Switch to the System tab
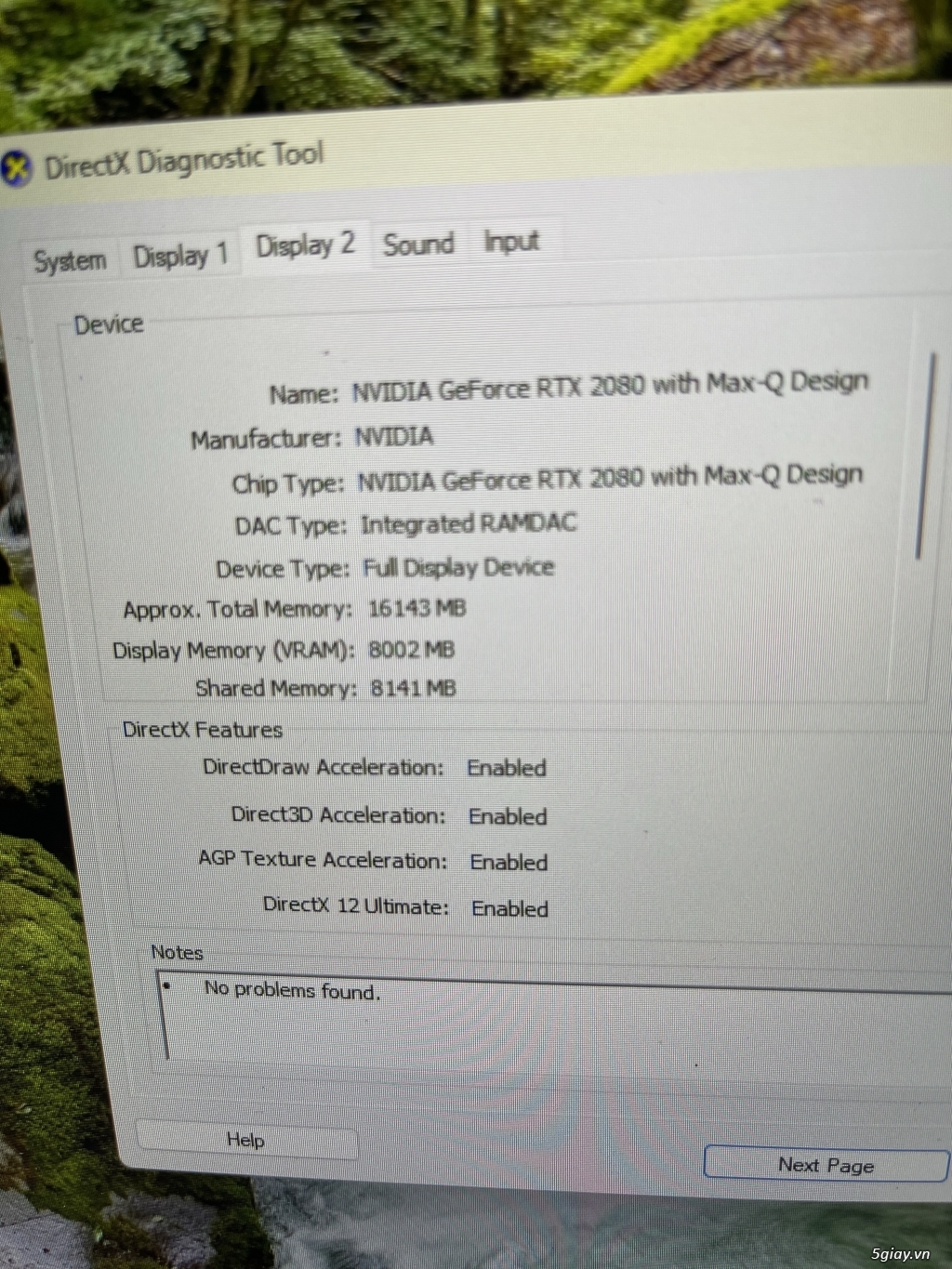This screenshot has width=952, height=1269. [x=69, y=260]
